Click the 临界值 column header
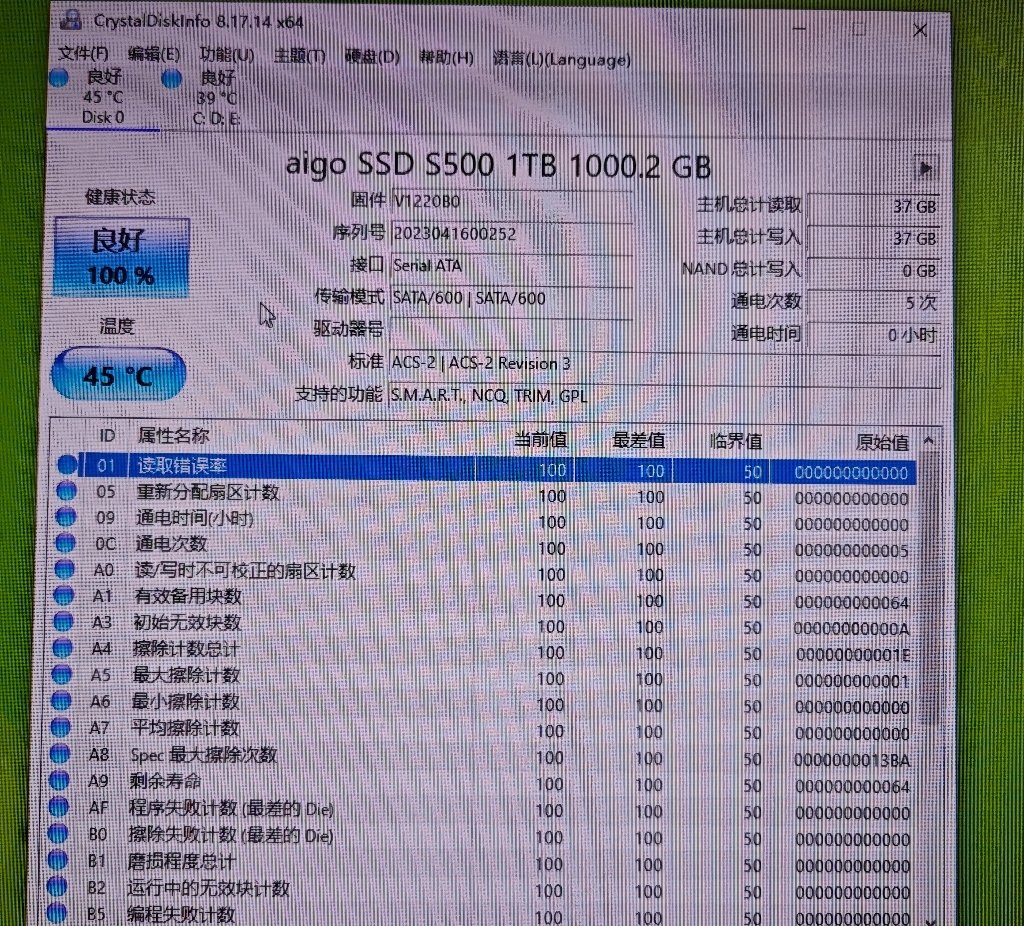This screenshot has height=926, width=1024. tap(736, 442)
